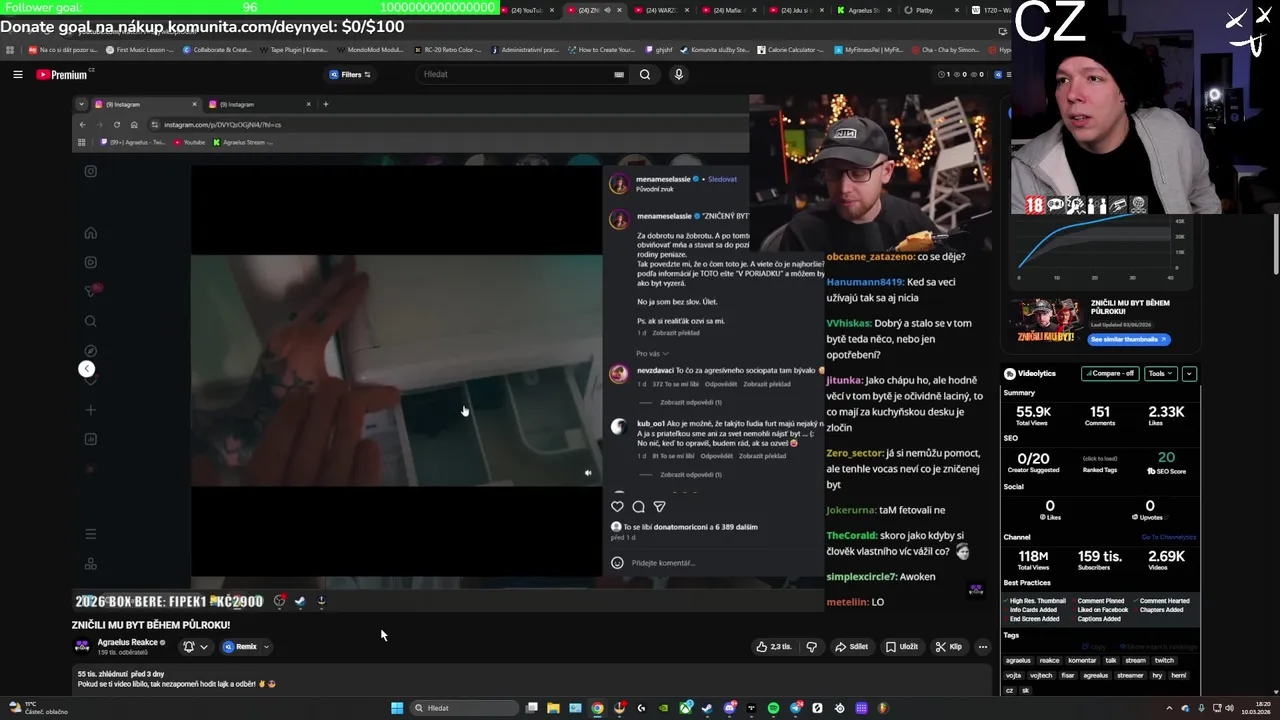Viewport: 1280px width, 720px height.
Task: Open the Komunita služby Steam bookmark
Action: [x=713, y=49]
